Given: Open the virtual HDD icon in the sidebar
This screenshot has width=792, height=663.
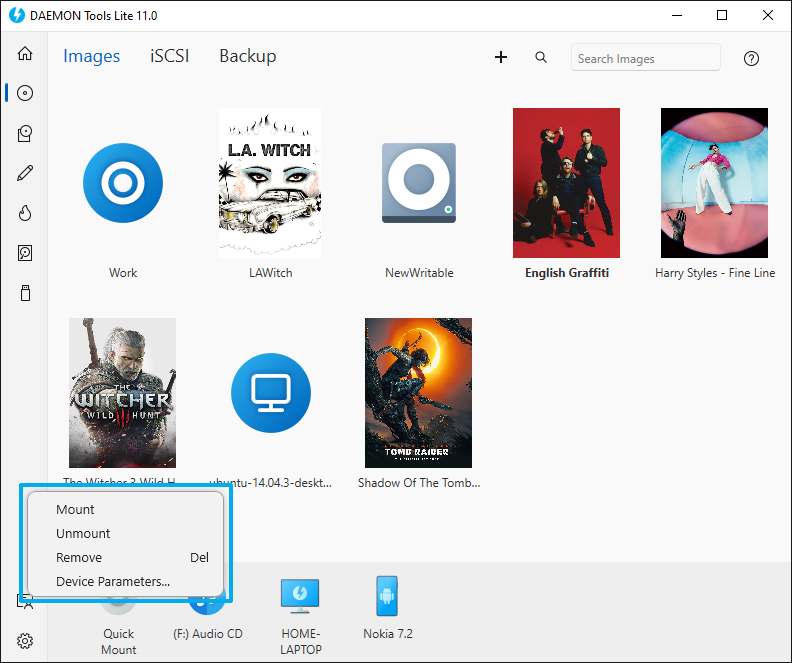Looking at the screenshot, I should click(x=25, y=253).
